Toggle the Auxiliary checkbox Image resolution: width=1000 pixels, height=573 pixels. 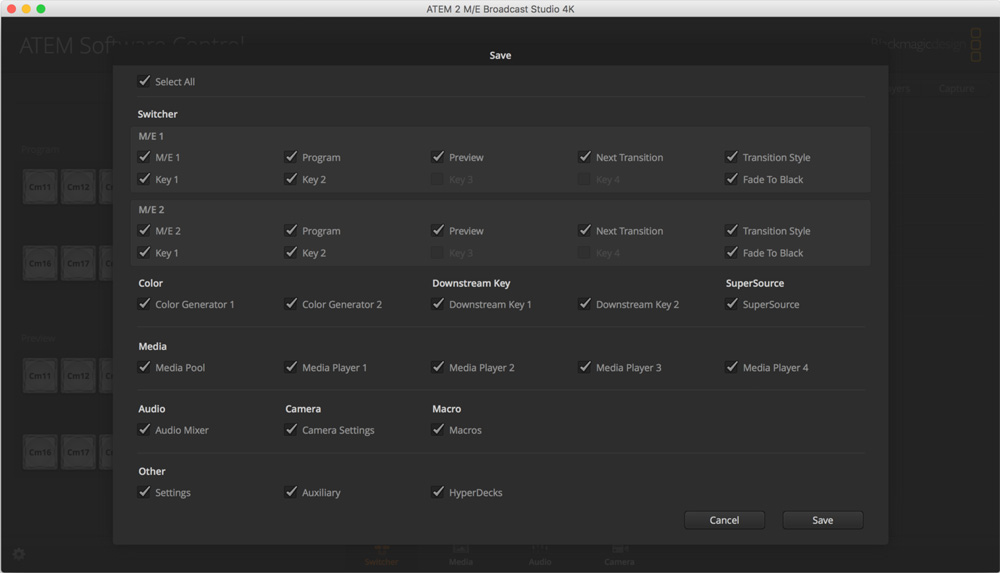[292, 492]
